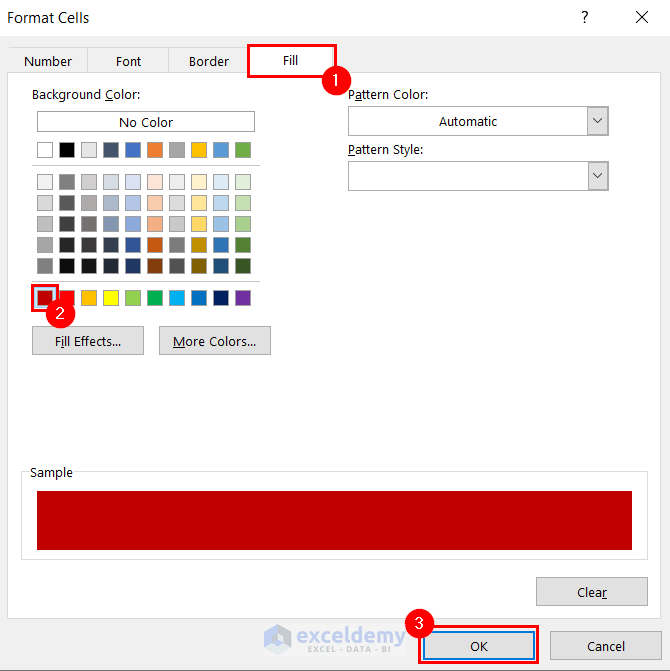Click the No Color button
The width and height of the screenshot is (670, 671).
[x=146, y=122]
